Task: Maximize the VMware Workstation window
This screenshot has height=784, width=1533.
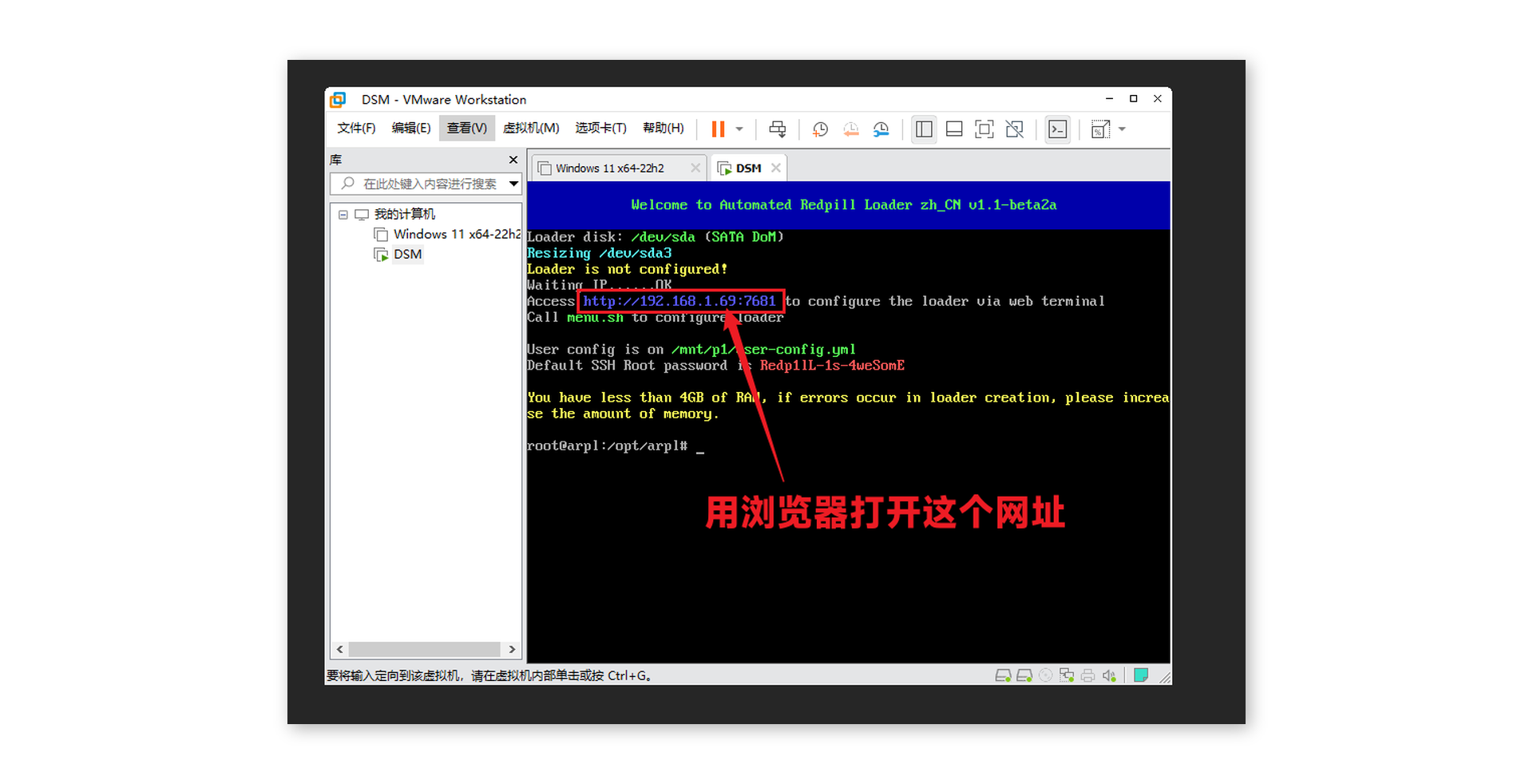Action: pos(1133,99)
